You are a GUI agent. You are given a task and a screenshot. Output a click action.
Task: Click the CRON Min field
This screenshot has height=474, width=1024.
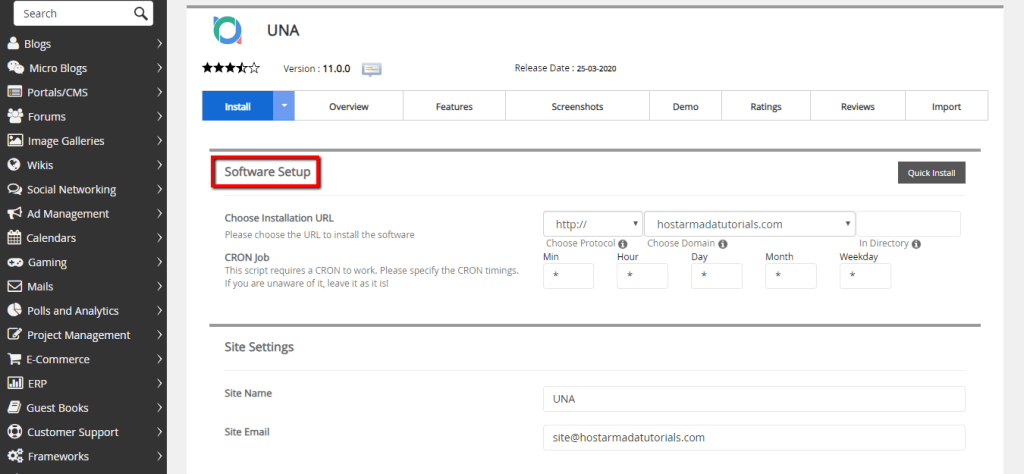(x=568, y=276)
